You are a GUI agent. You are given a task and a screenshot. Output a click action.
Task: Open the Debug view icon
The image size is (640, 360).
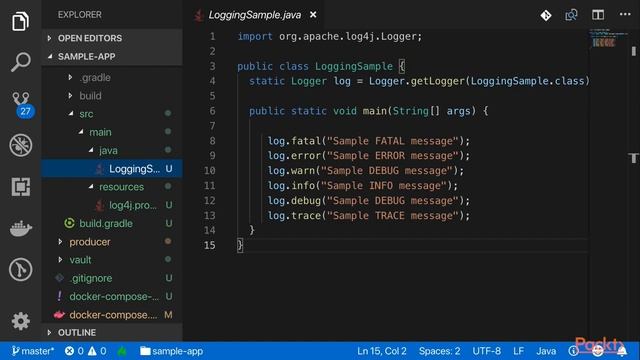(20, 145)
